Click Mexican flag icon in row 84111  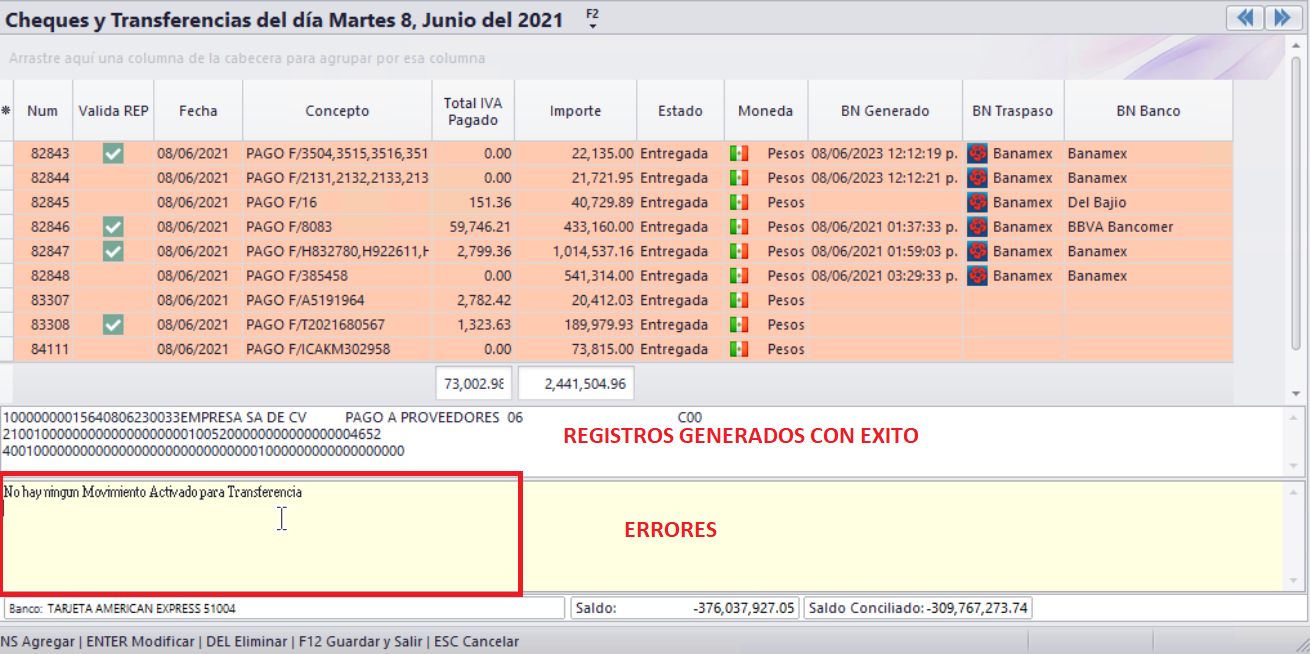739,349
